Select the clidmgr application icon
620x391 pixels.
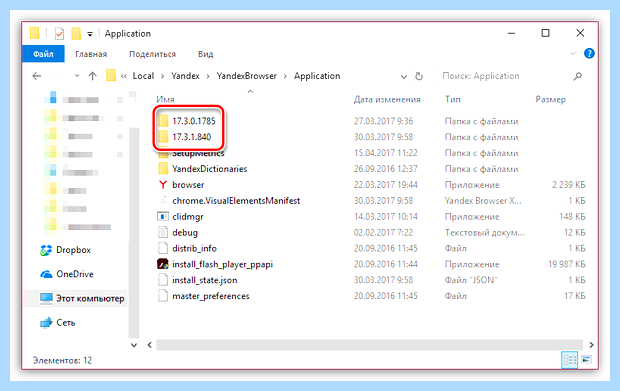tap(163, 216)
